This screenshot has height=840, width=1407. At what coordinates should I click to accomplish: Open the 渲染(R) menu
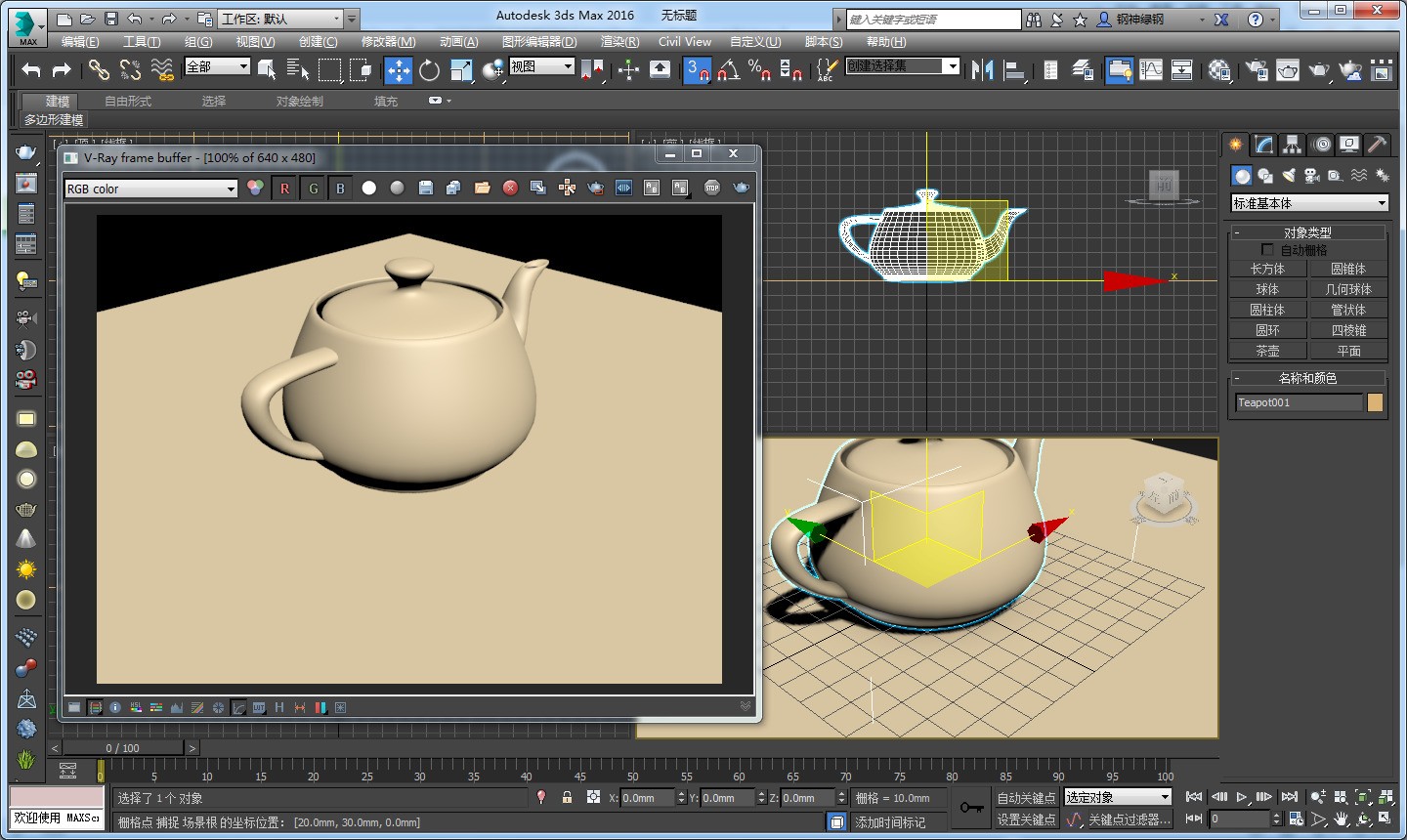pos(619,42)
